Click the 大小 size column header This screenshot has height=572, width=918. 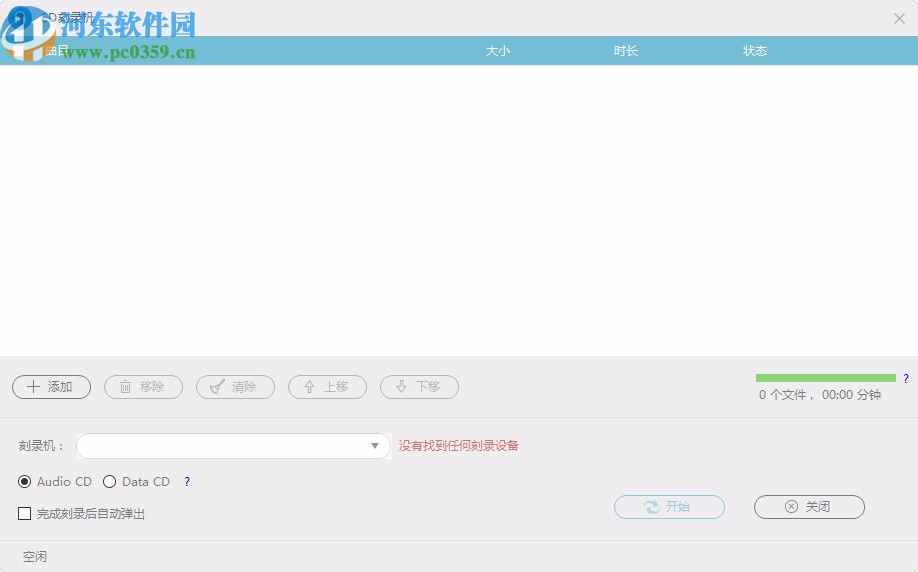498,51
